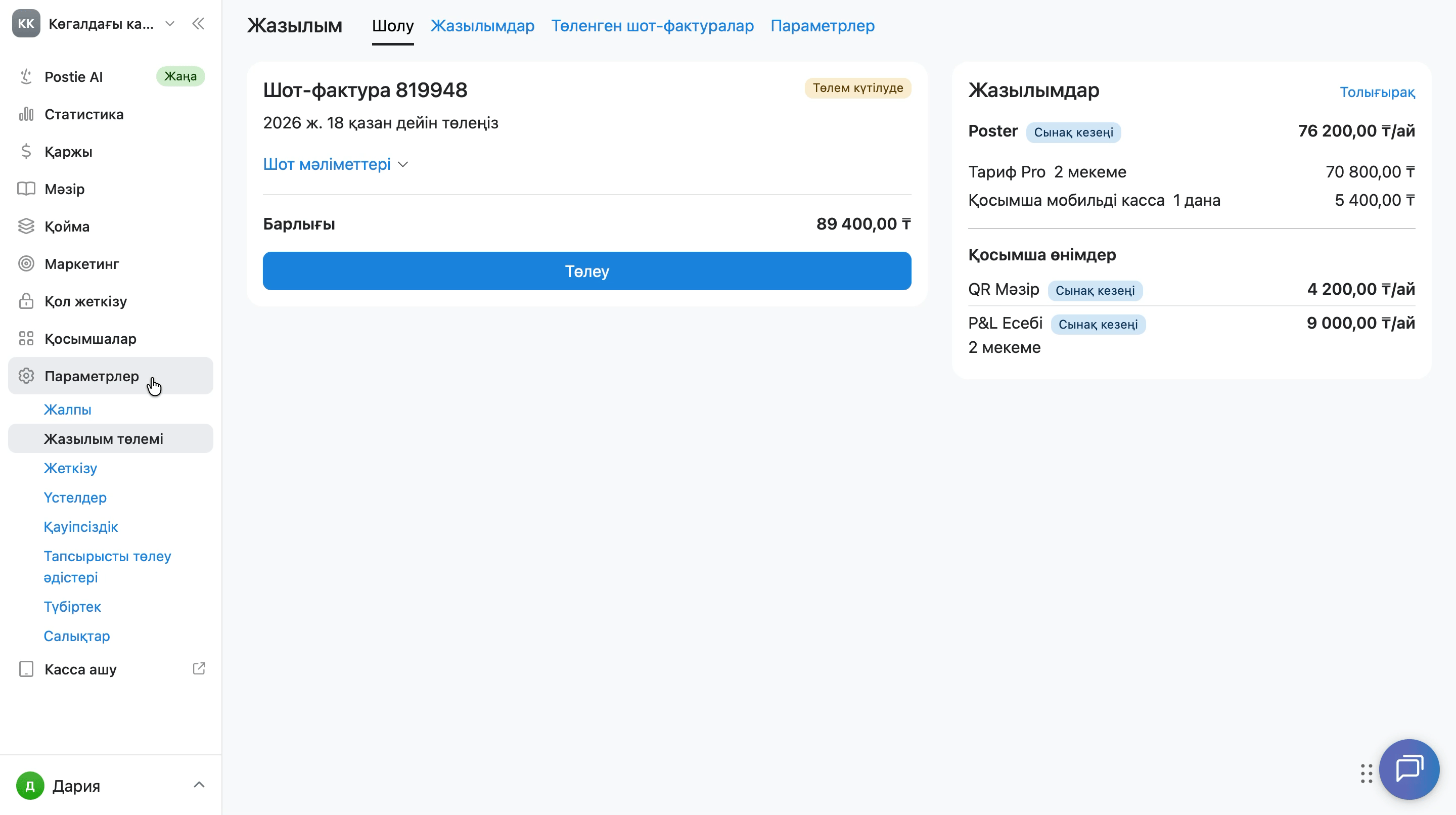The height and width of the screenshot is (815, 1456).
Task: Open the Параметрлер tab at top
Action: (x=823, y=26)
